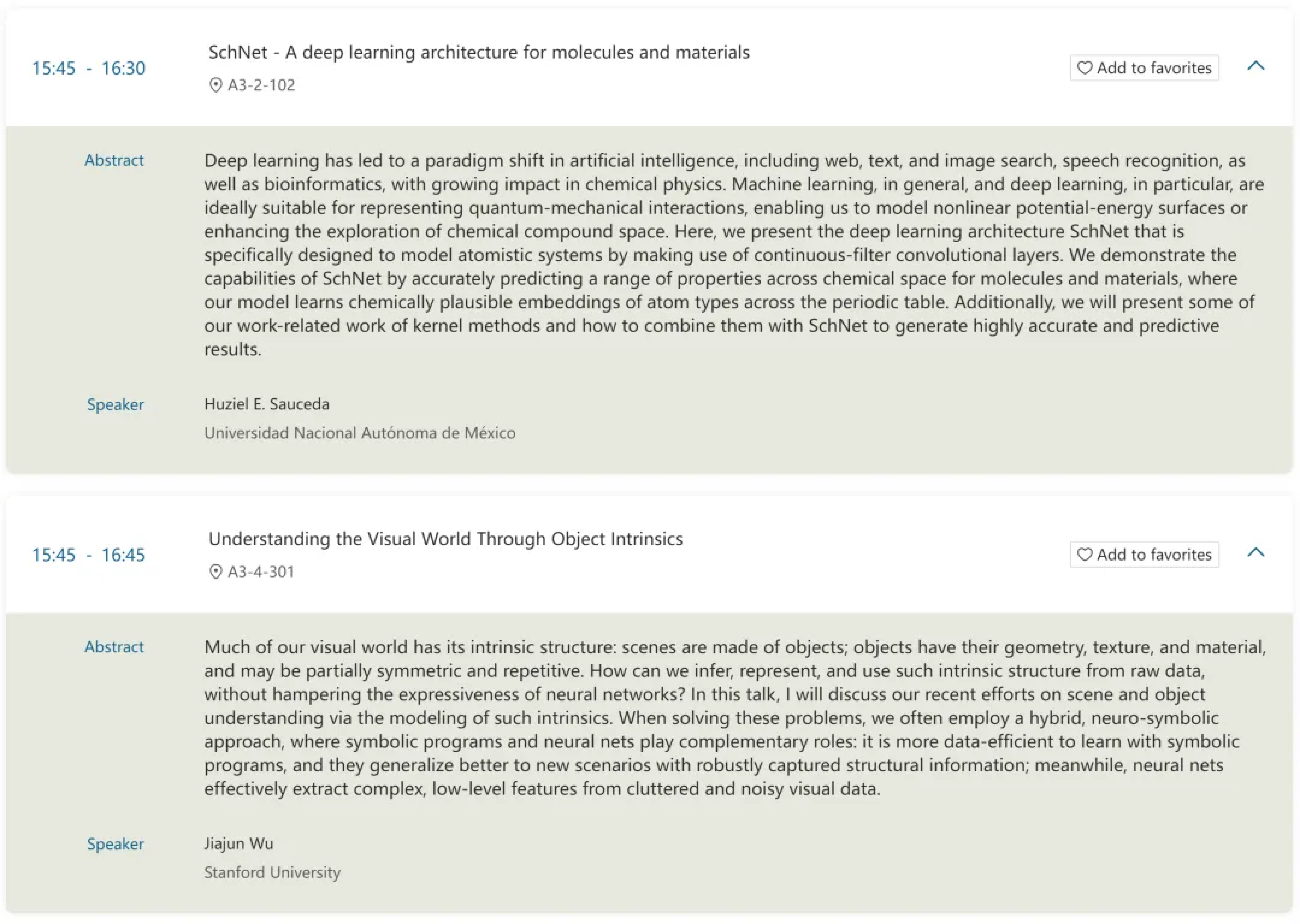Click room label A3-4-301
This screenshot has height=924, width=1300.
point(261,572)
